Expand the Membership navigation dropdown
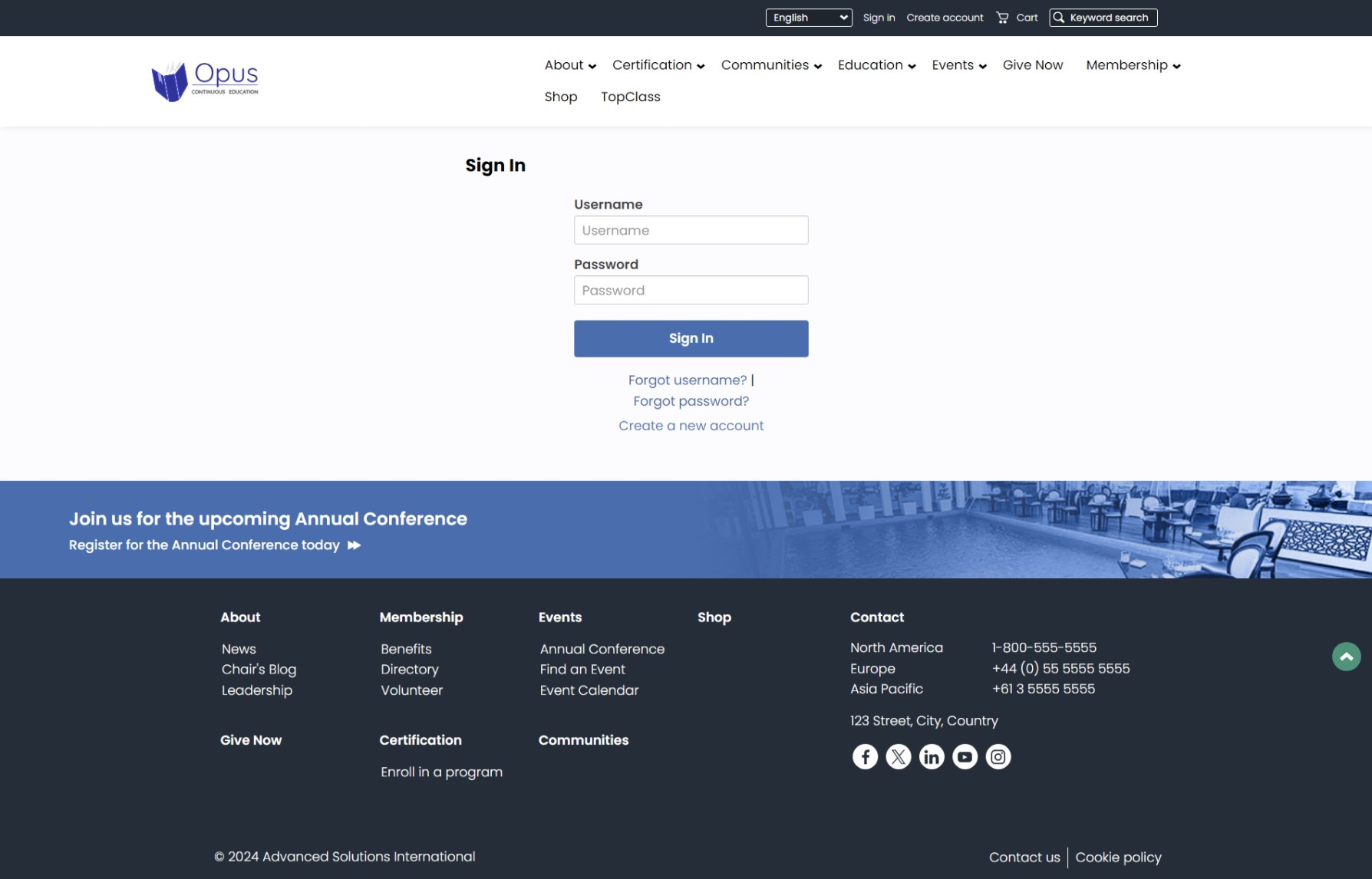 click(1127, 65)
